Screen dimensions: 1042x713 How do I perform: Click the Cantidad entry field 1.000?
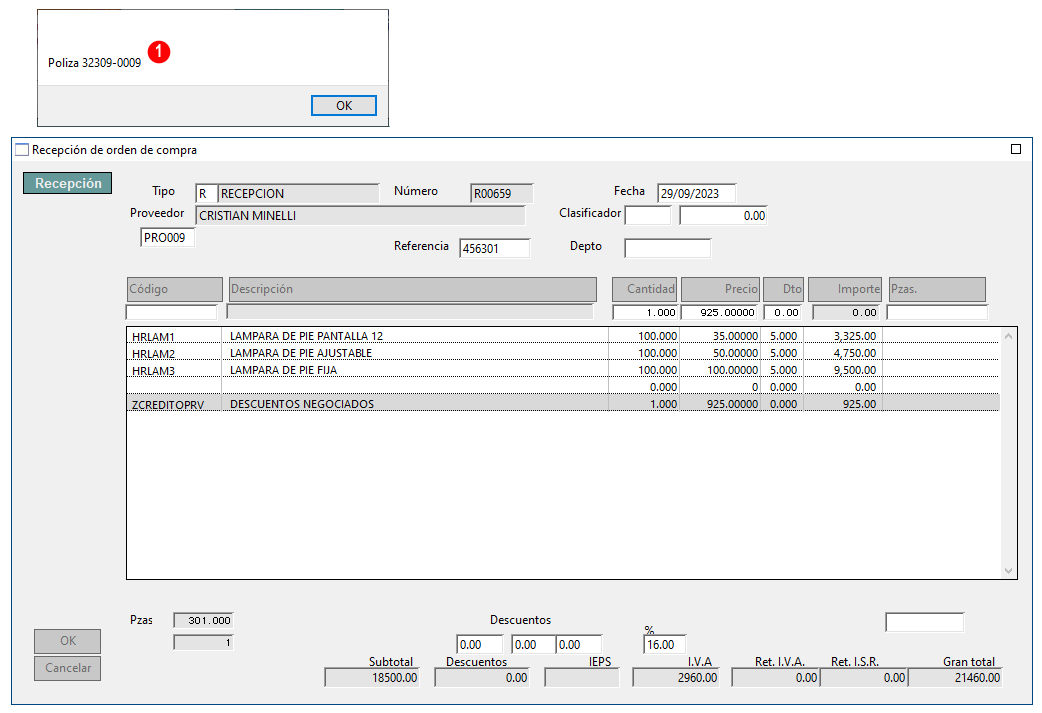(645, 312)
